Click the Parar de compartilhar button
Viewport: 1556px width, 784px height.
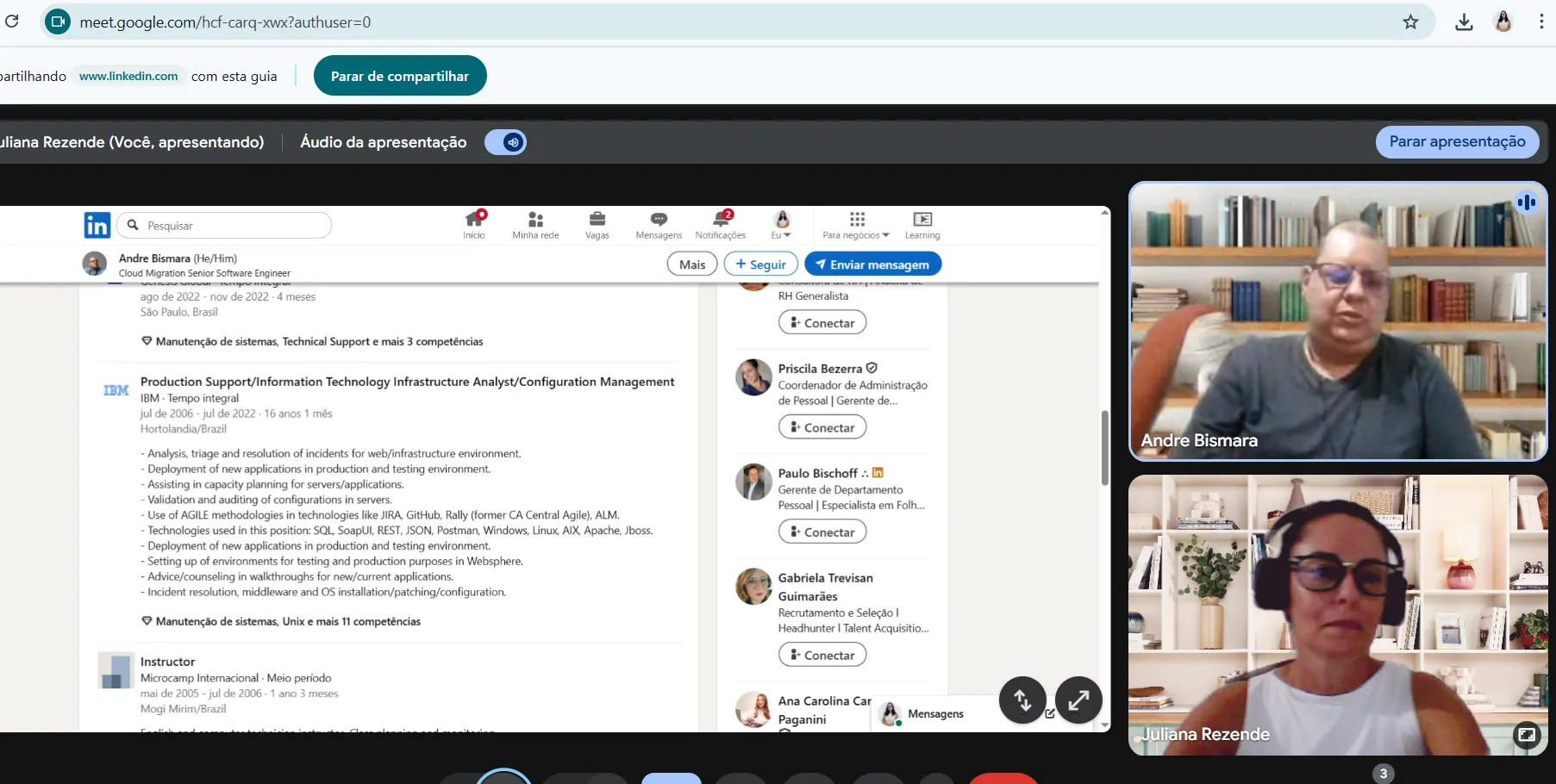click(400, 76)
